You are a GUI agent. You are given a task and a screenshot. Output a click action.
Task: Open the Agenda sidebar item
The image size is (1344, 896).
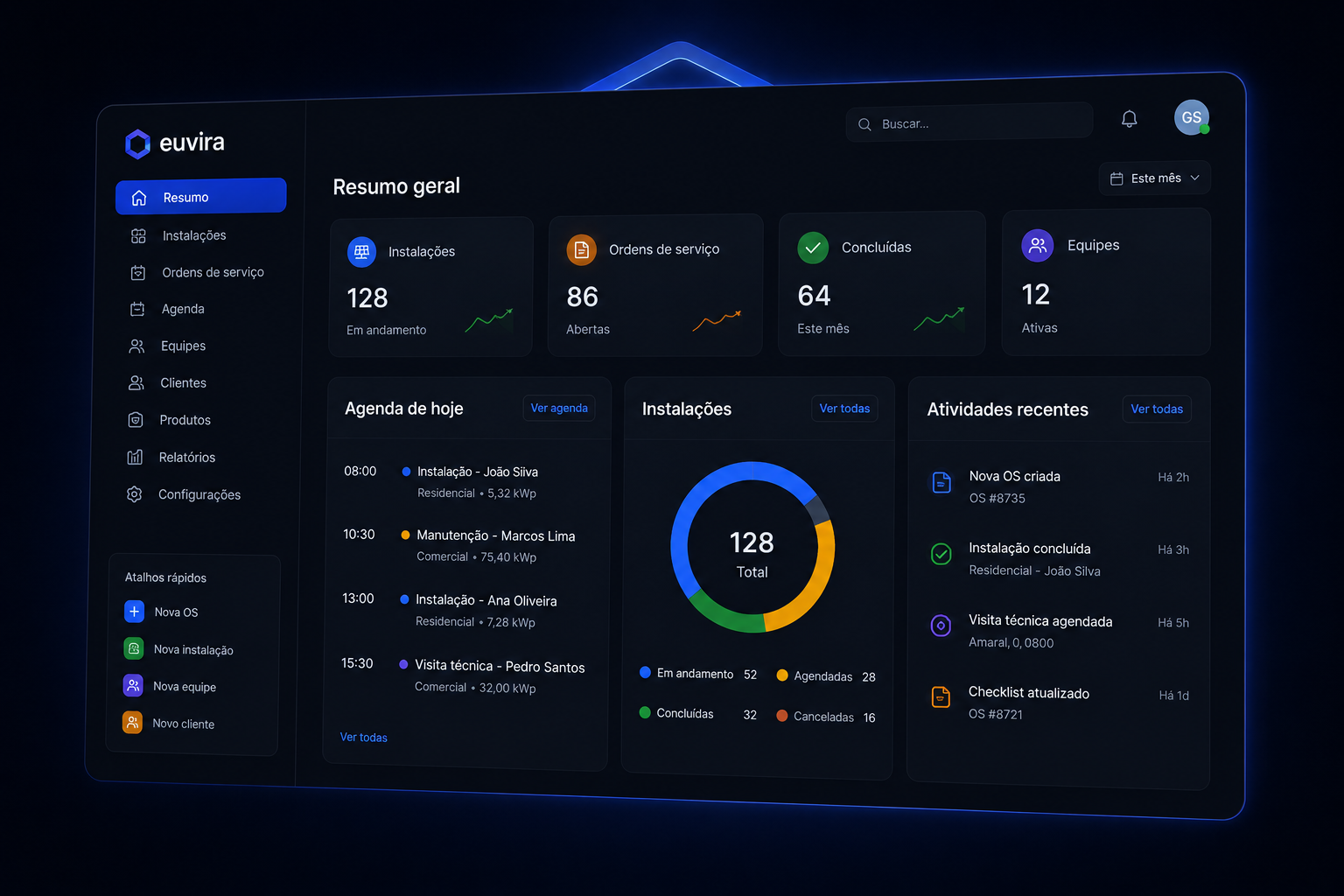click(183, 309)
